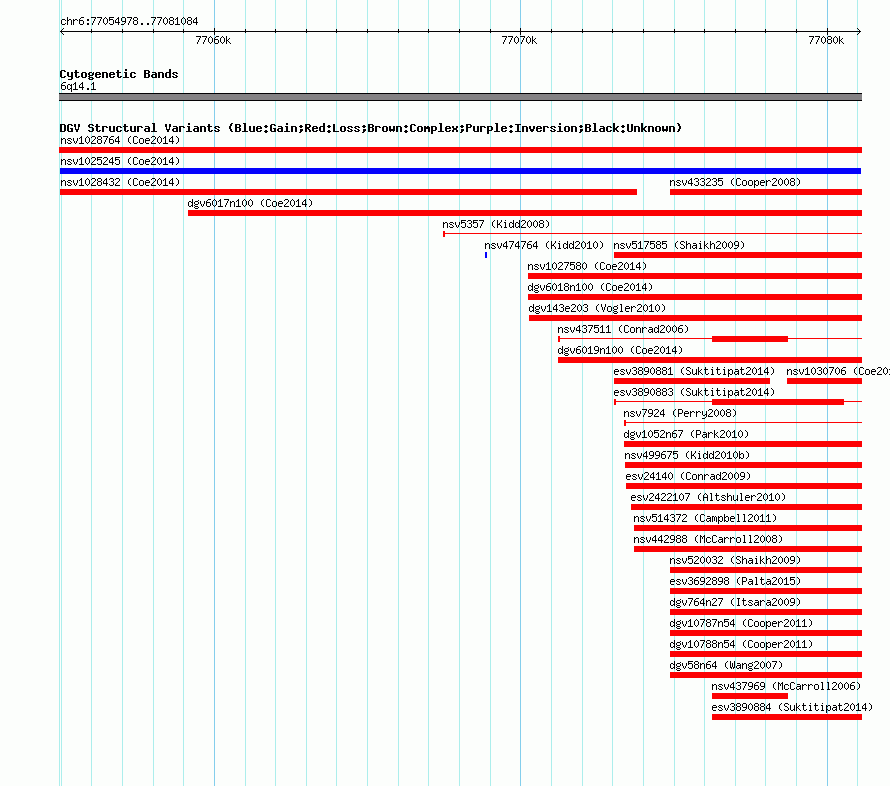Click the thick segment of nsv437511 bar
This screenshot has width=890, height=786.
(750, 339)
